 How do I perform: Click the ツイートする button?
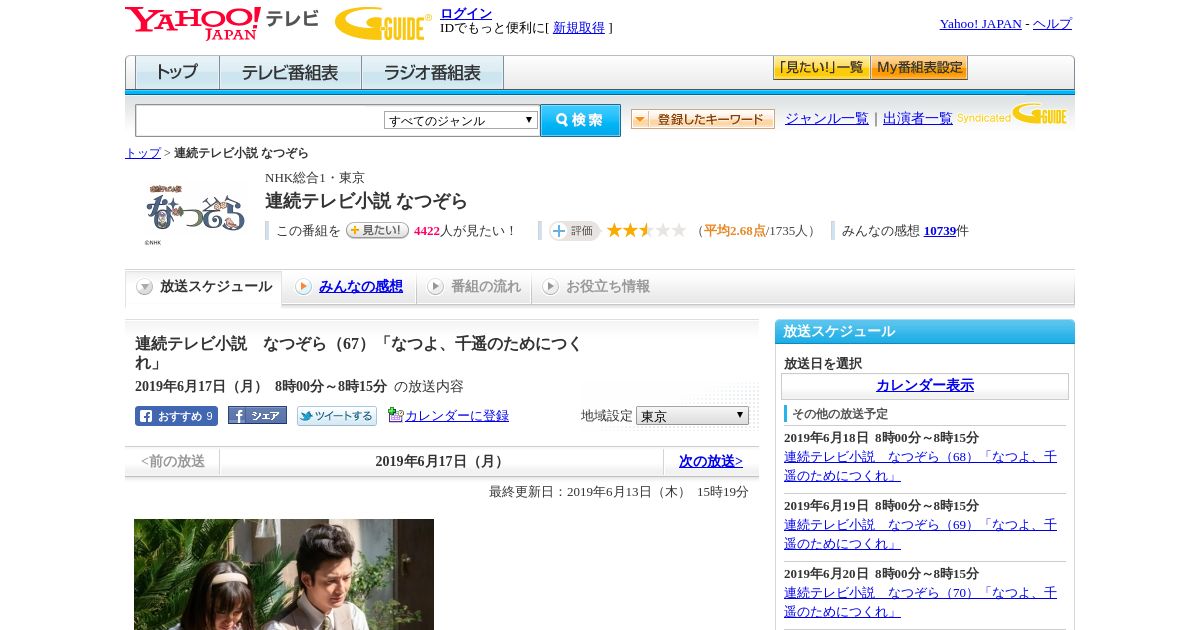coord(337,416)
